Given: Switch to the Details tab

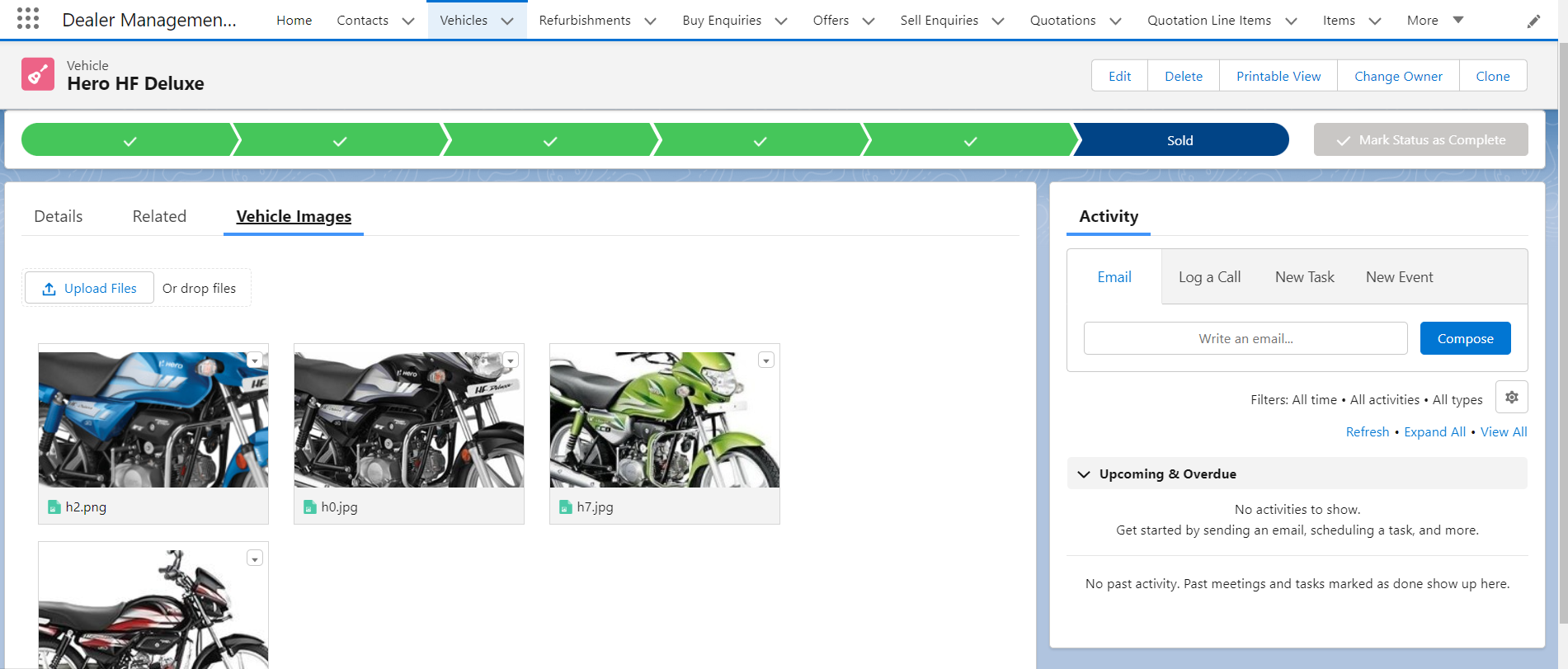Looking at the screenshot, I should point(59,216).
